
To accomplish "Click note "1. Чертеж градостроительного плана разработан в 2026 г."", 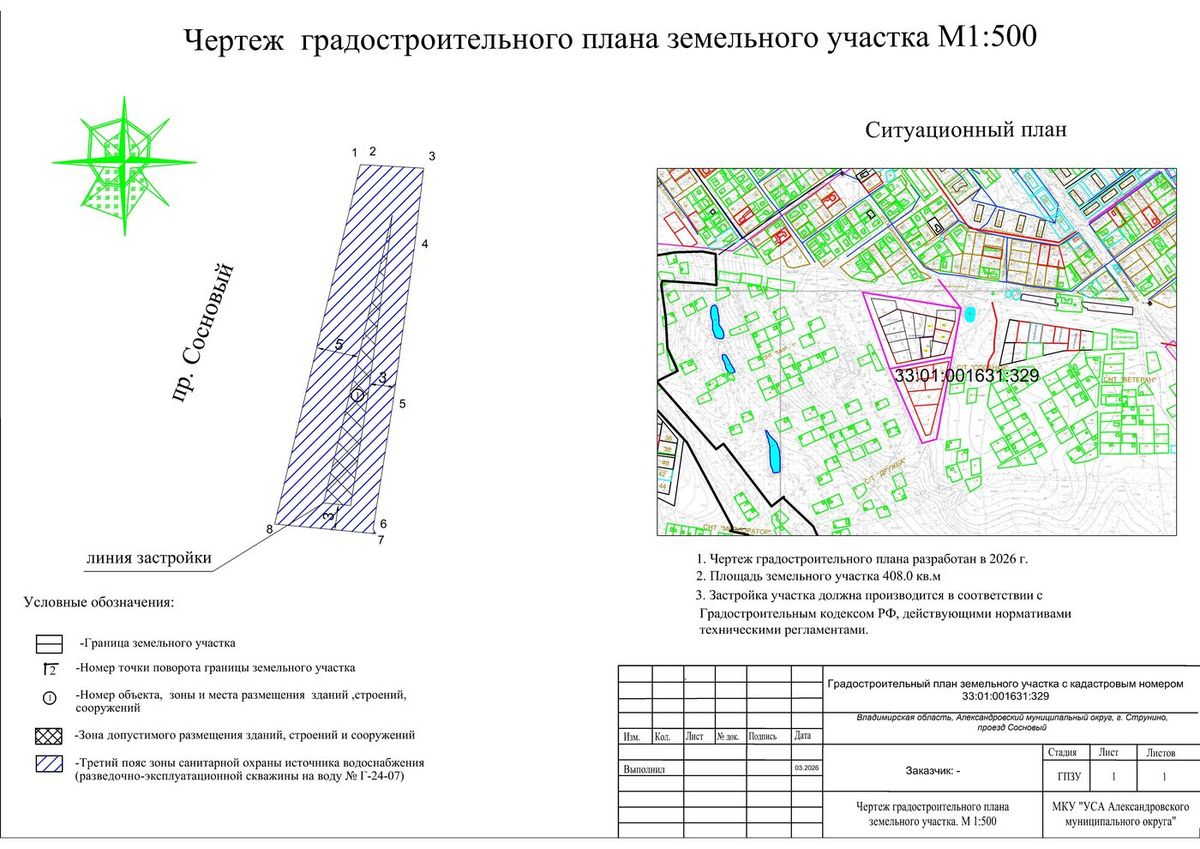I will pyautogui.click(x=862, y=558).
